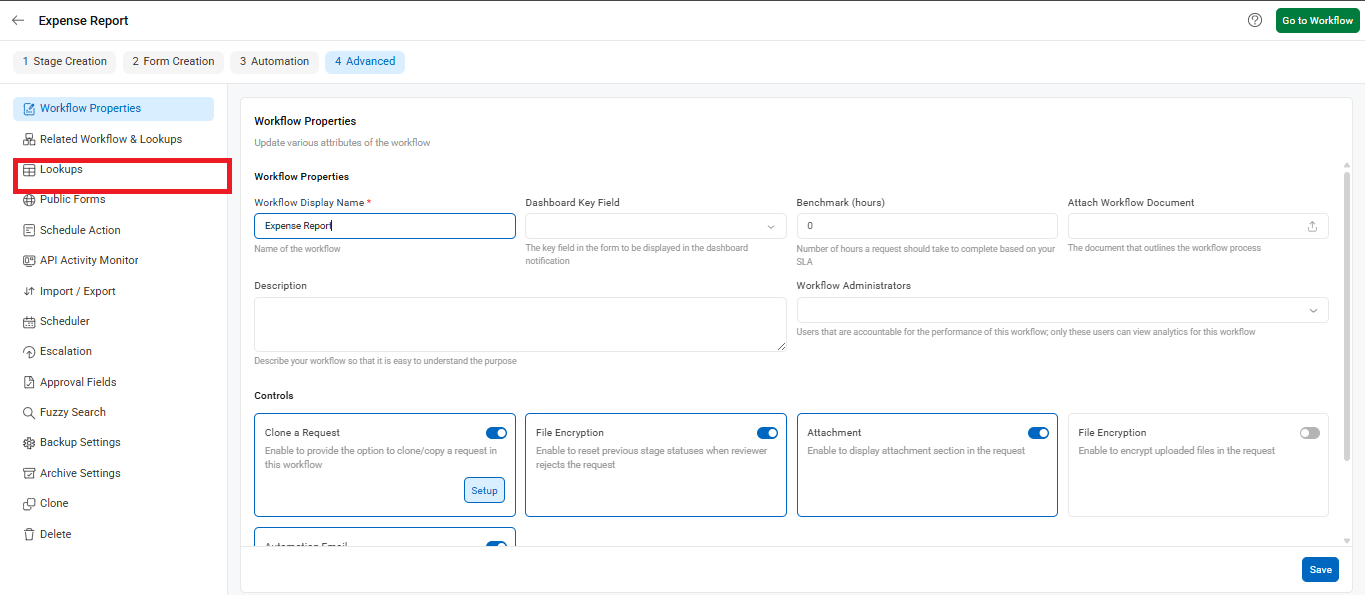
Task: Open the Public Forms menu item
Action: pos(114,200)
